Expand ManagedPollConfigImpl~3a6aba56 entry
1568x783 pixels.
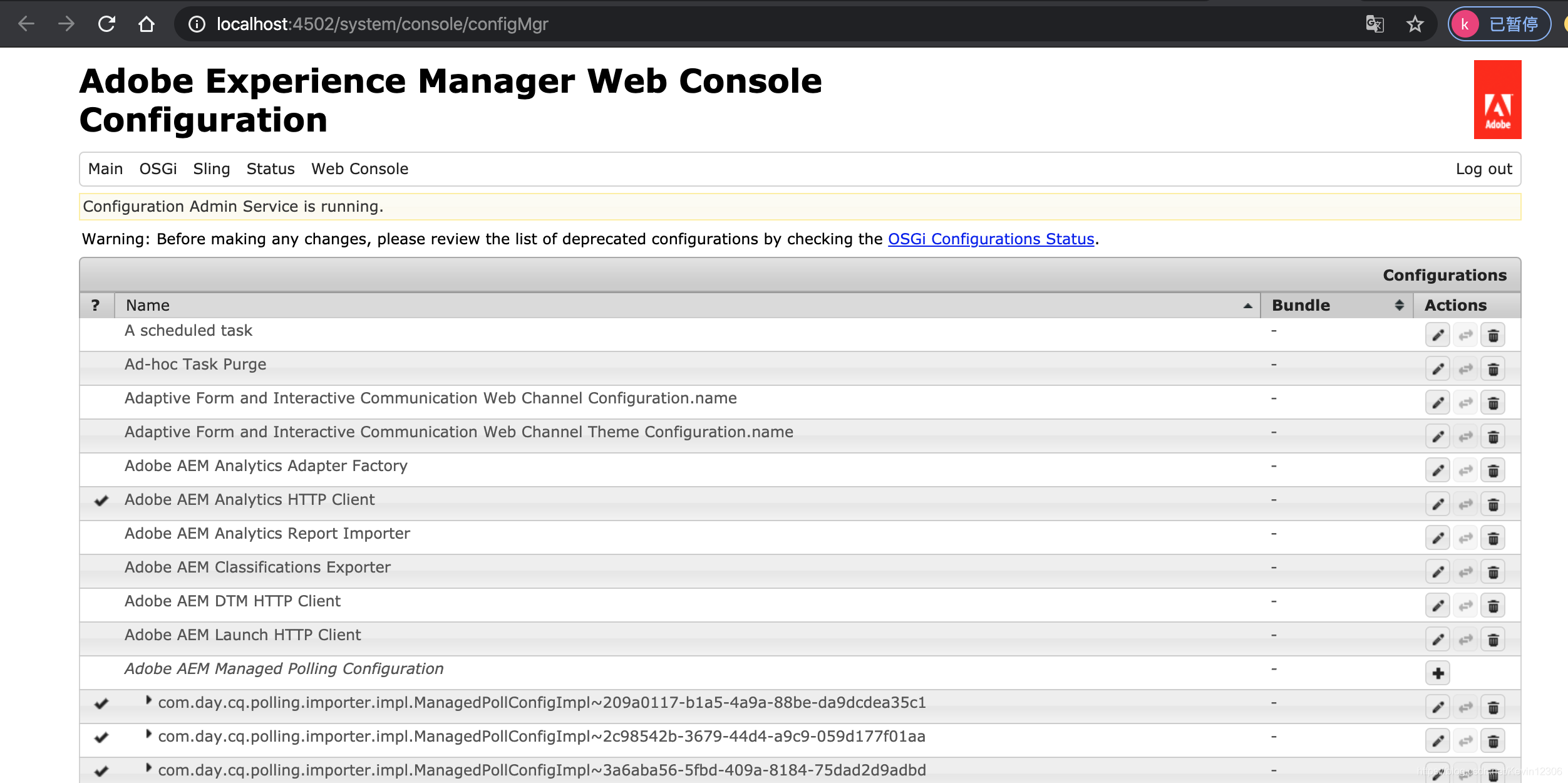click(x=148, y=768)
